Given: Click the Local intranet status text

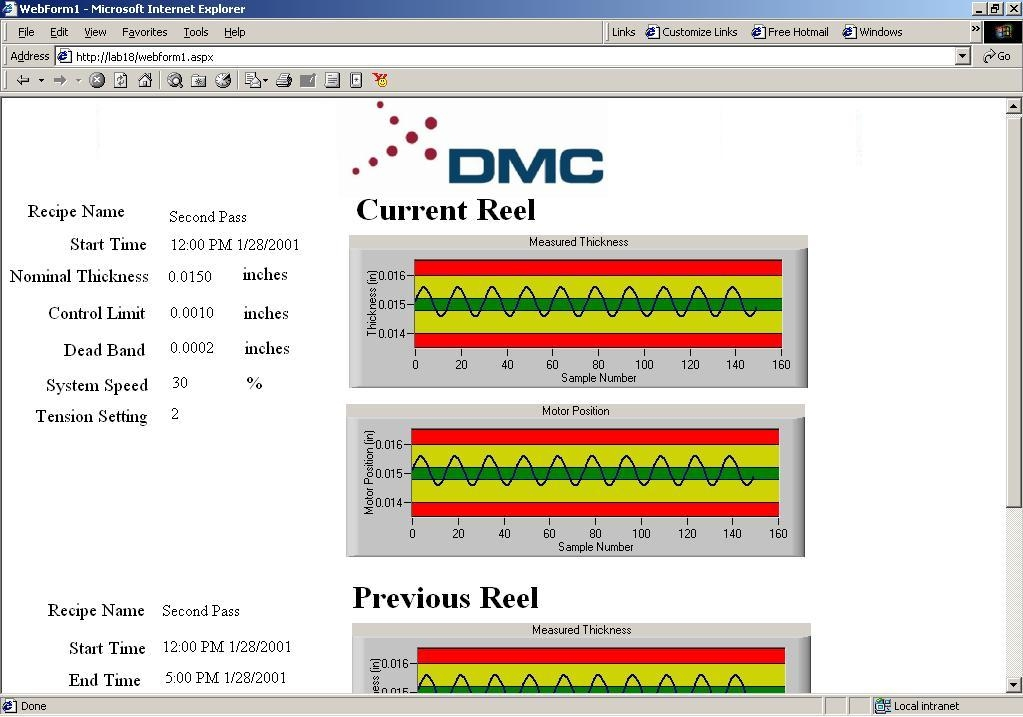Looking at the screenshot, I should pyautogui.click(x=926, y=706).
